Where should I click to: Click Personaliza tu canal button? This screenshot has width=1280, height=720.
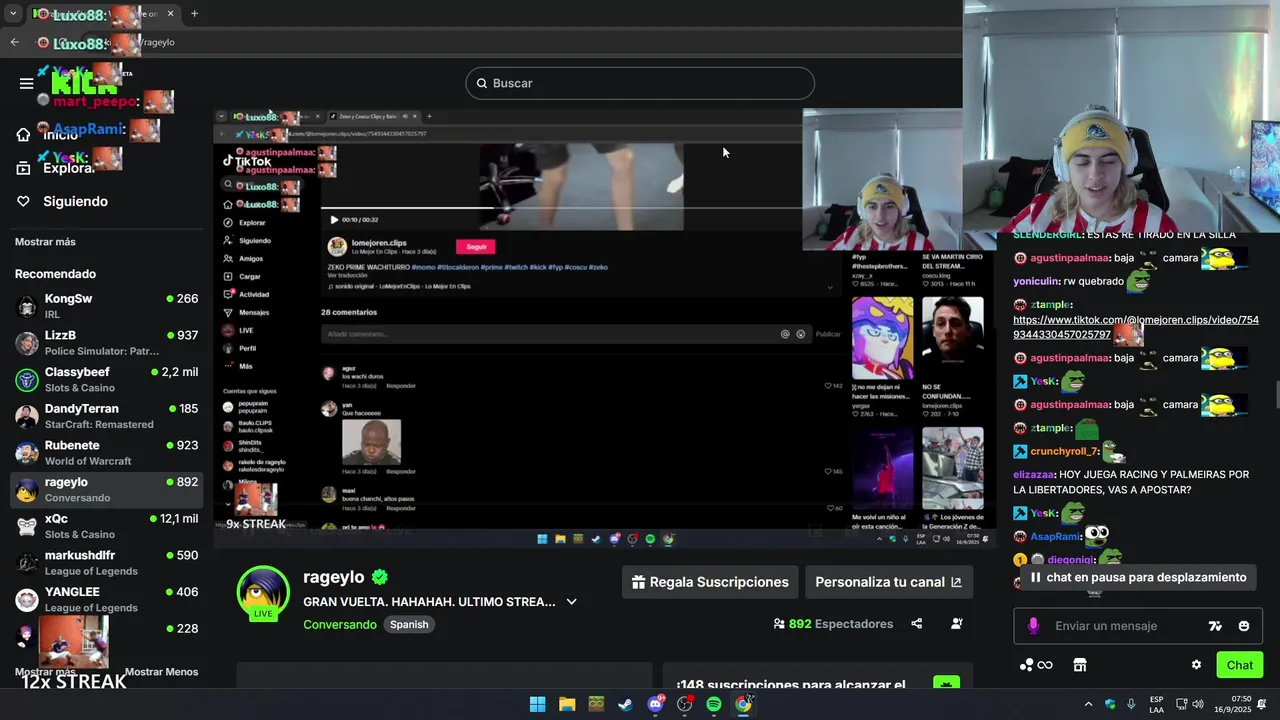888,582
